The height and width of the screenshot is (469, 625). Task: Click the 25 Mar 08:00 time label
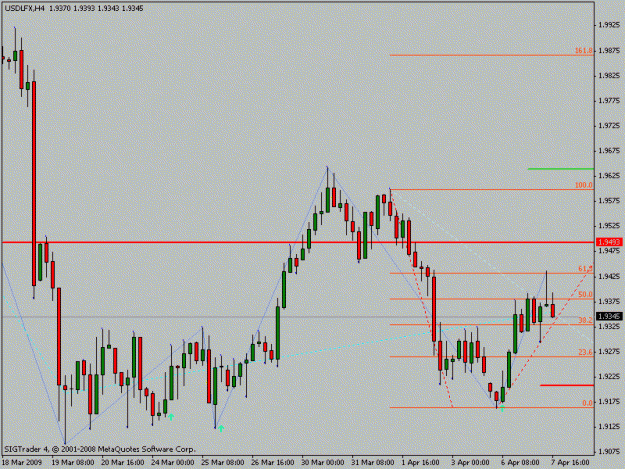pos(222,462)
